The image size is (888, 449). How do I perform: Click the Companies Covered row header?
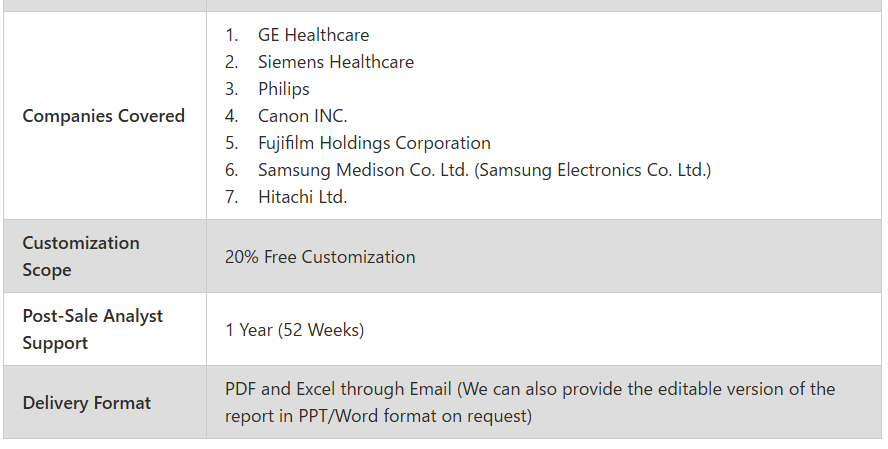(104, 116)
